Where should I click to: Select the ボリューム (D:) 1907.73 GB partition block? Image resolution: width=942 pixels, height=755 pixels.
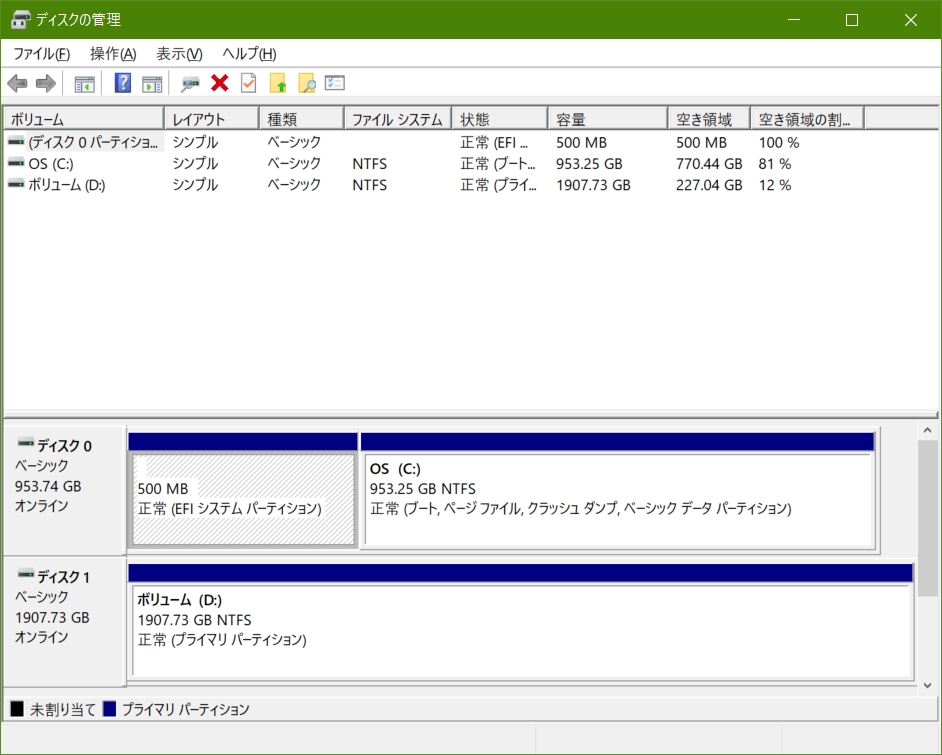pos(521,622)
